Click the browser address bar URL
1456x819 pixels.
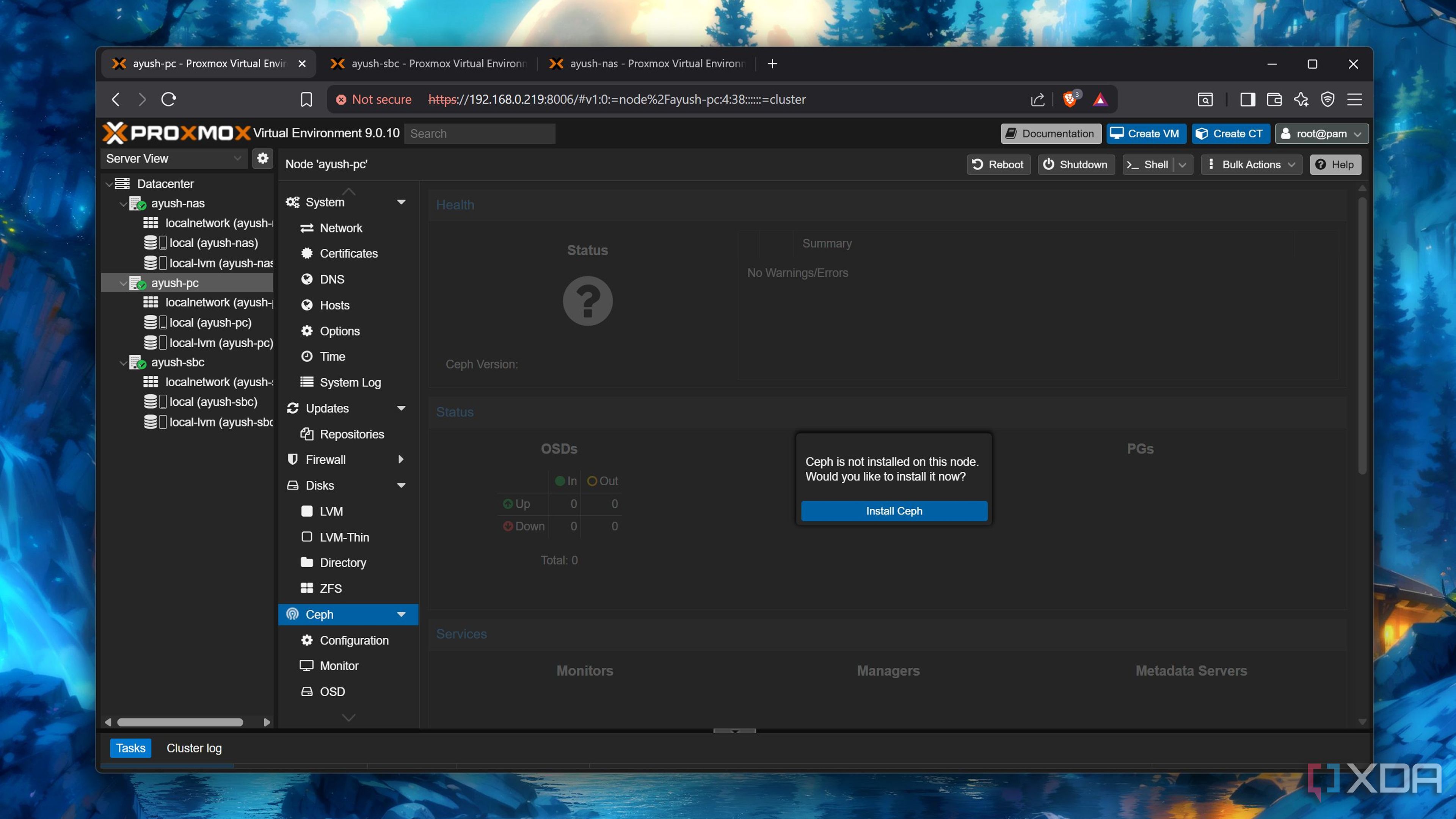pyautogui.click(x=617, y=99)
